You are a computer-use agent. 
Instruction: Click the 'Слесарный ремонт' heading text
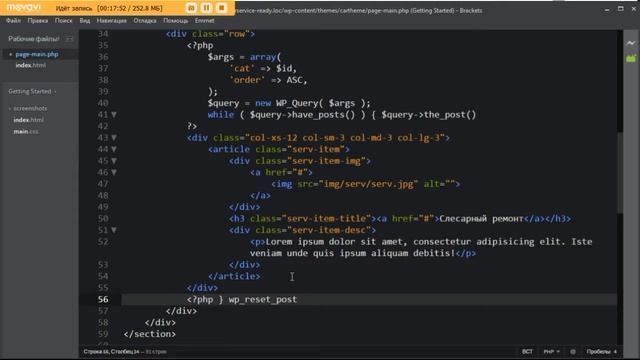pyautogui.click(x=481, y=218)
